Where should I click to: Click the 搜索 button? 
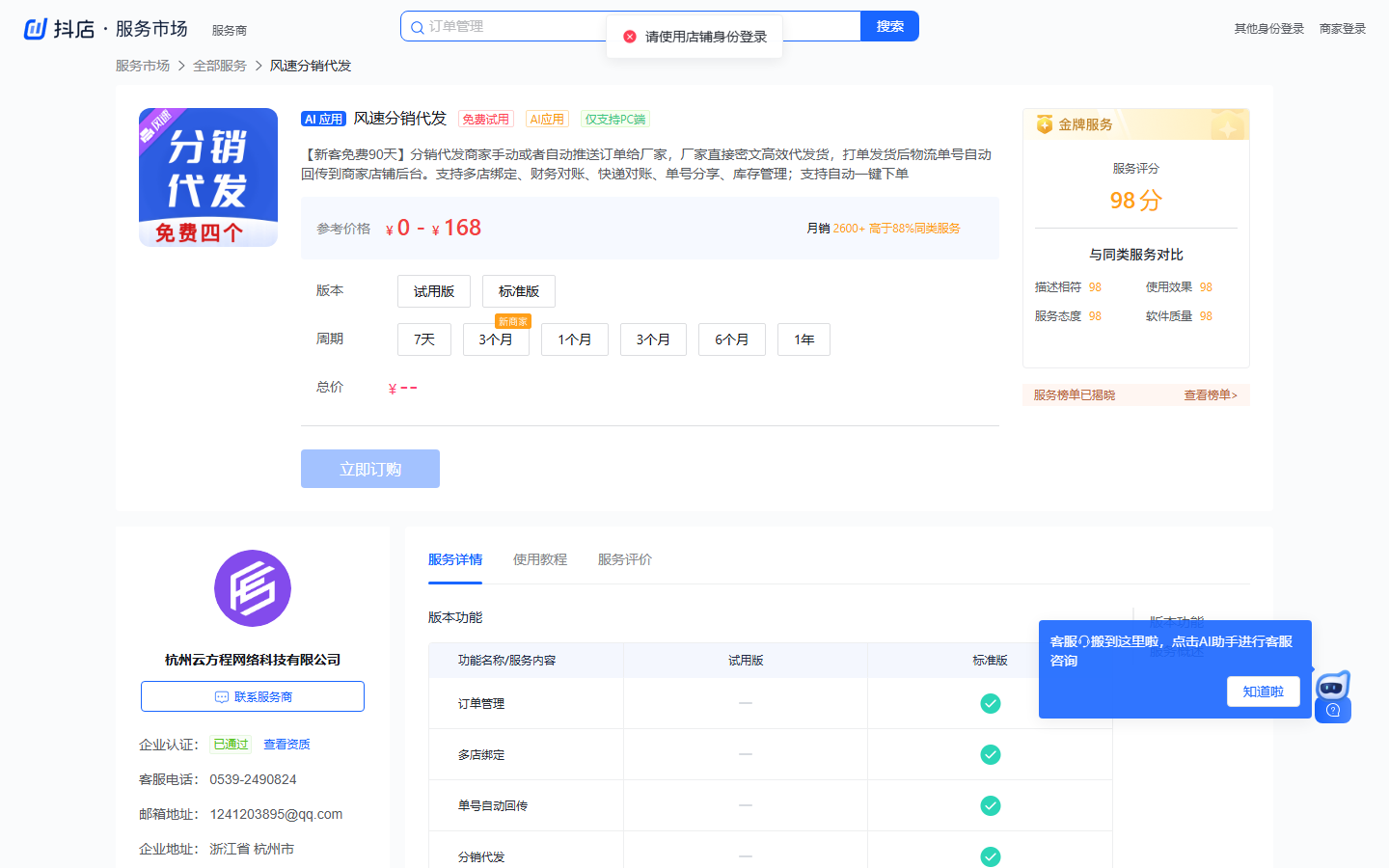(889, 26)
